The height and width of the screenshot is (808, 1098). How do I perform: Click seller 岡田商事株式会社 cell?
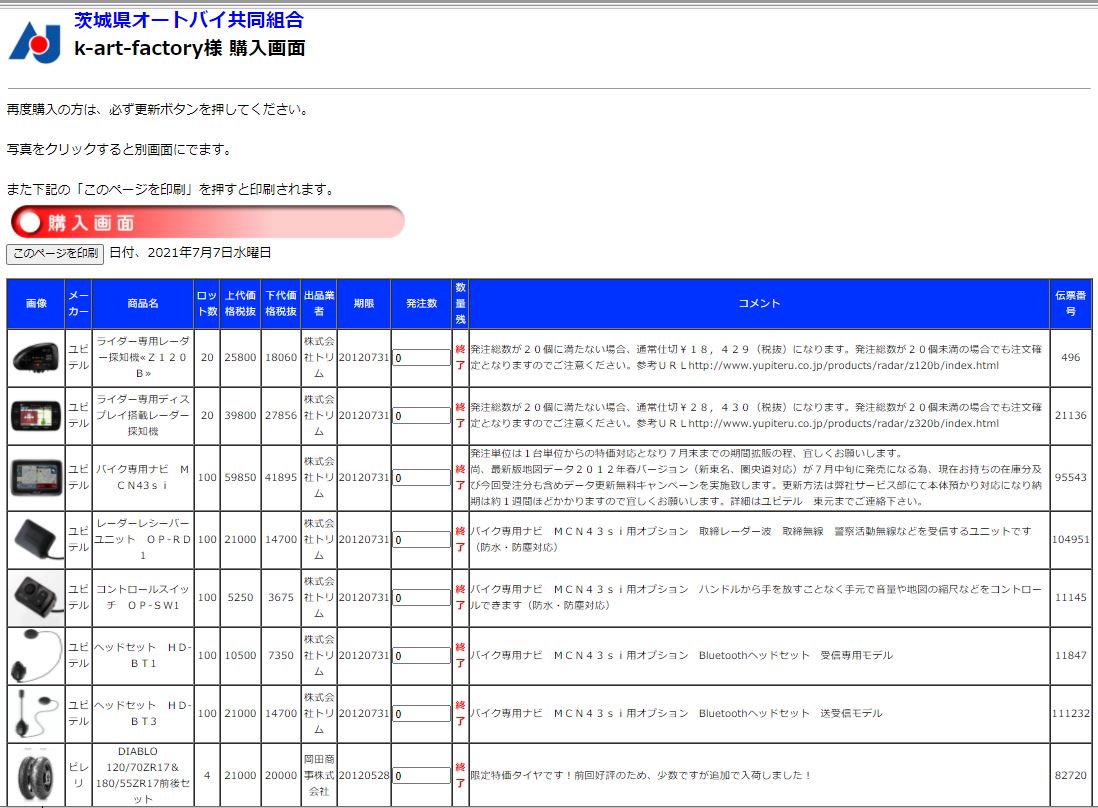pos(319,775)
